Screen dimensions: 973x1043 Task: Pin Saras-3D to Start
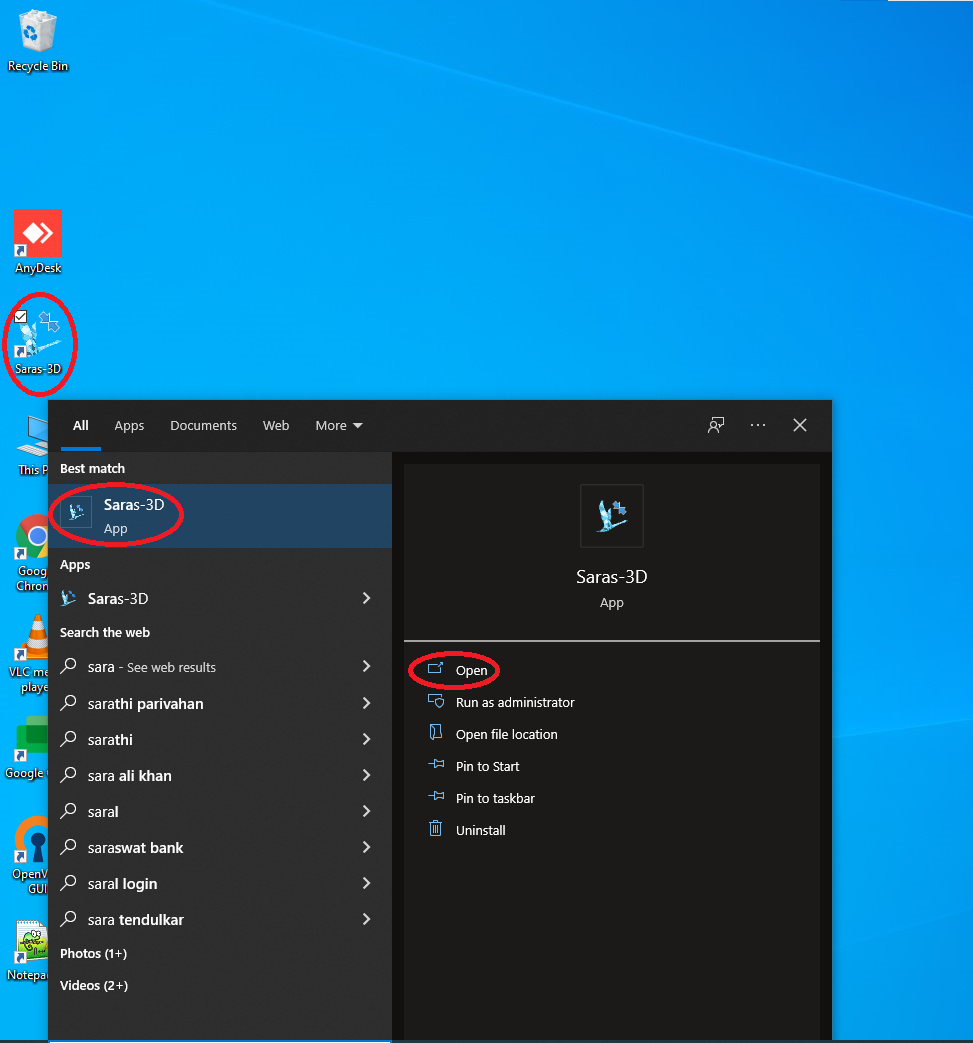474,766
